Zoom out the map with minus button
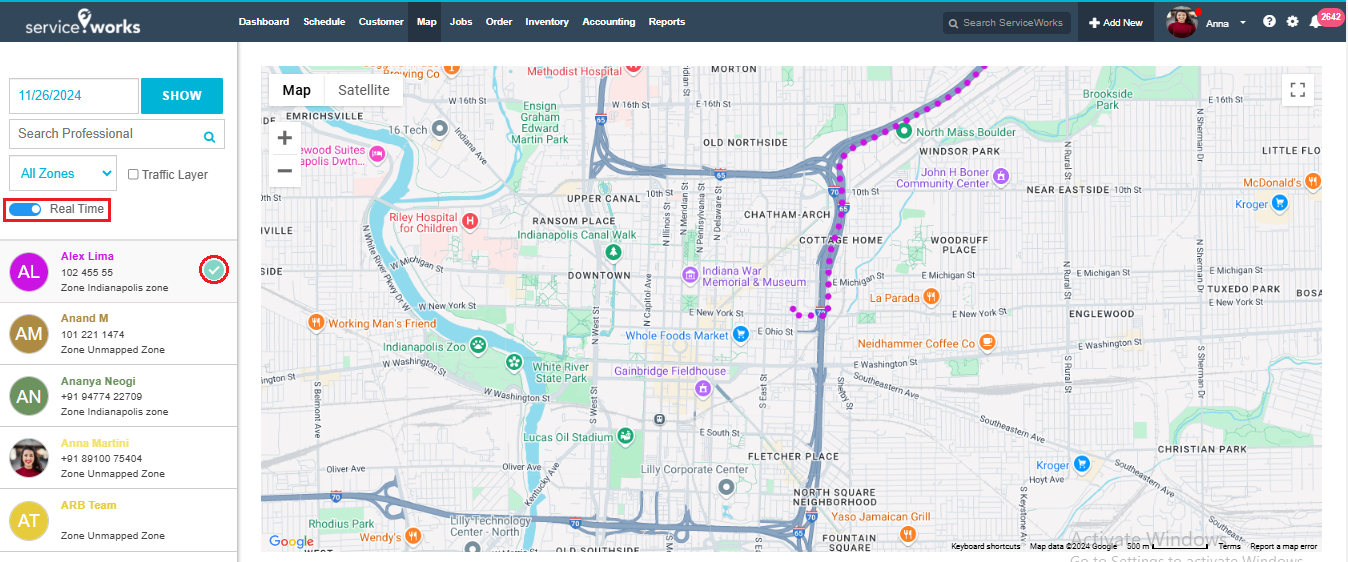The width and height of the screenshot is (1348, 562). 284,171
